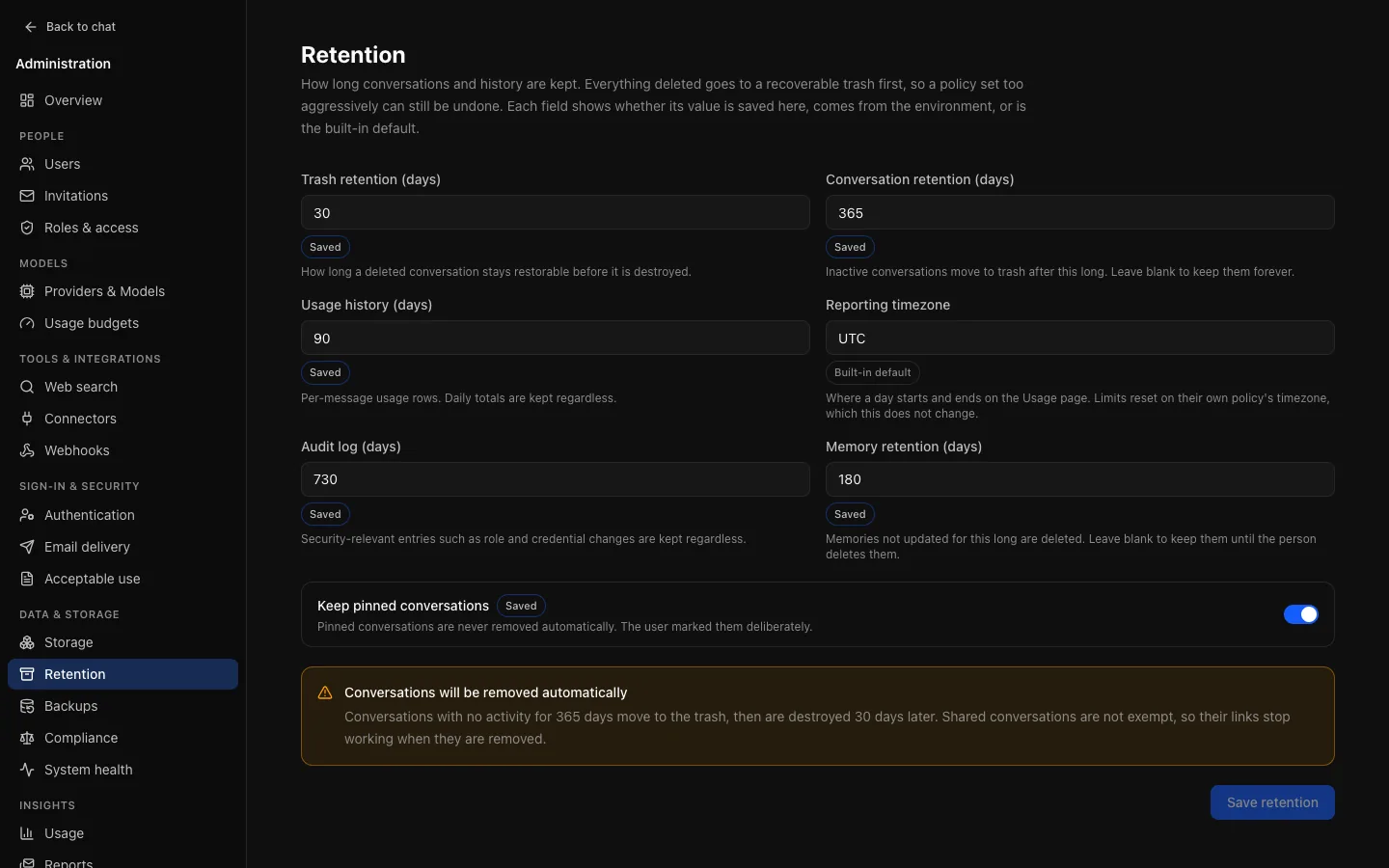Click the Users people icon
The image size is (1389, 868).
[x=27, y=164]
